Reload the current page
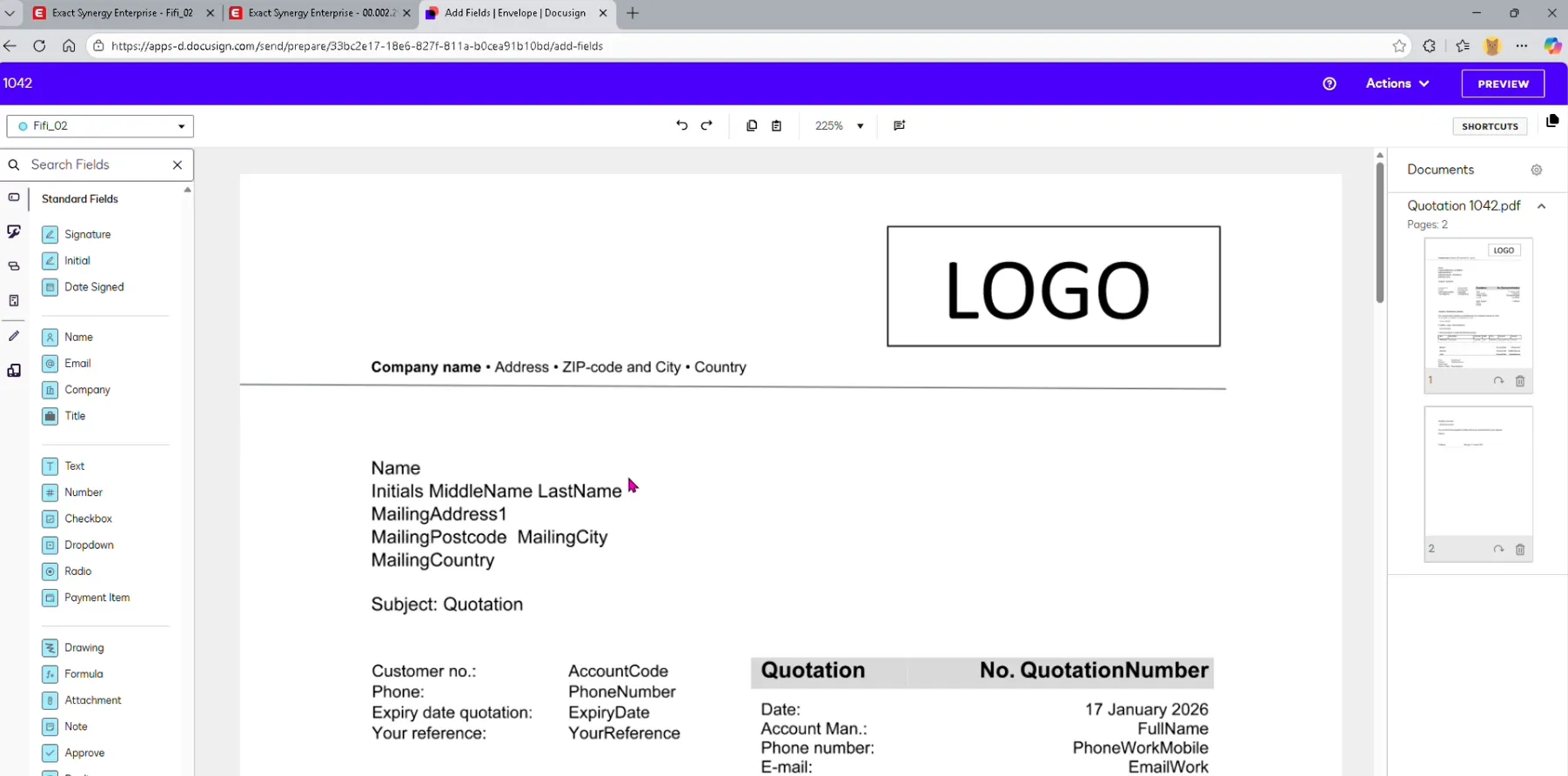Viewport: 1568px width, 776px height. click(x=39, y=46)
